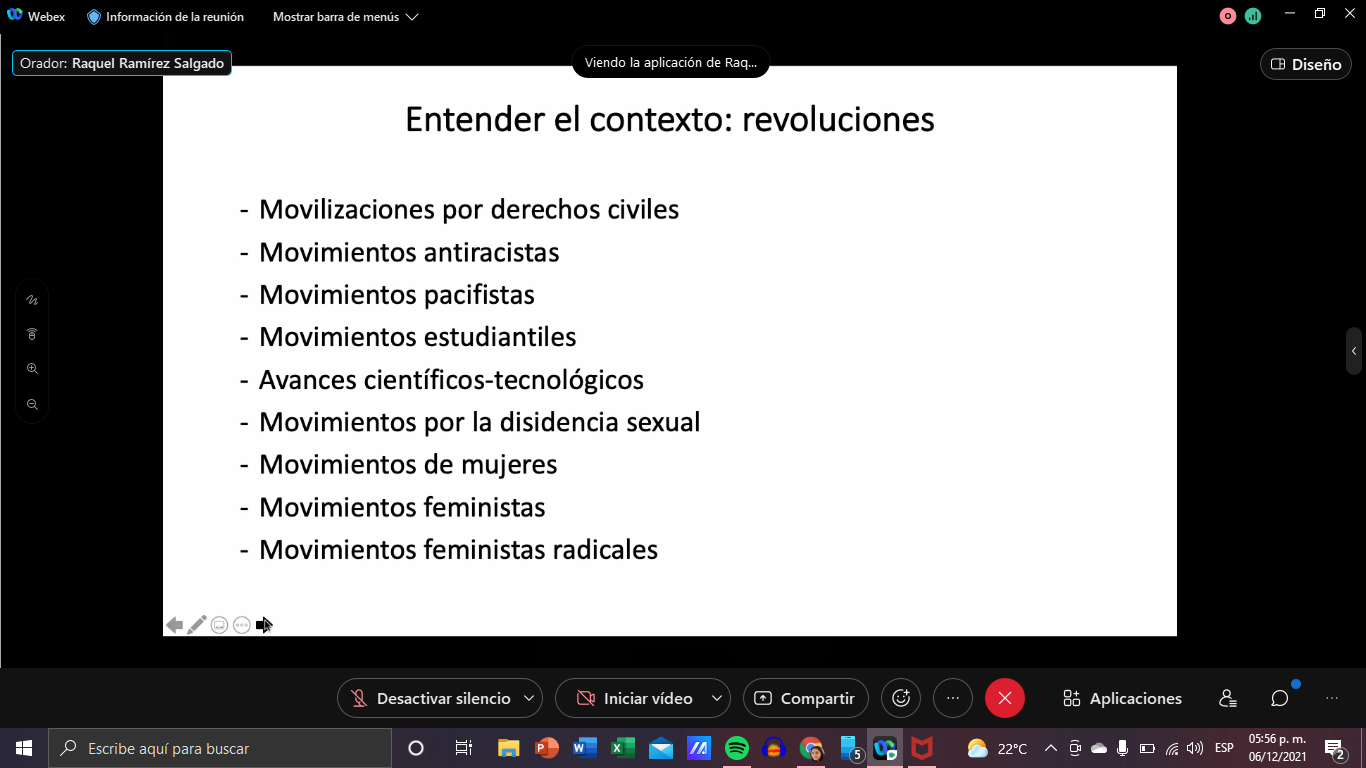This screenshot has height=768, width=1366.
Task: Click the remote control request icon
Action: coord(32,334)
